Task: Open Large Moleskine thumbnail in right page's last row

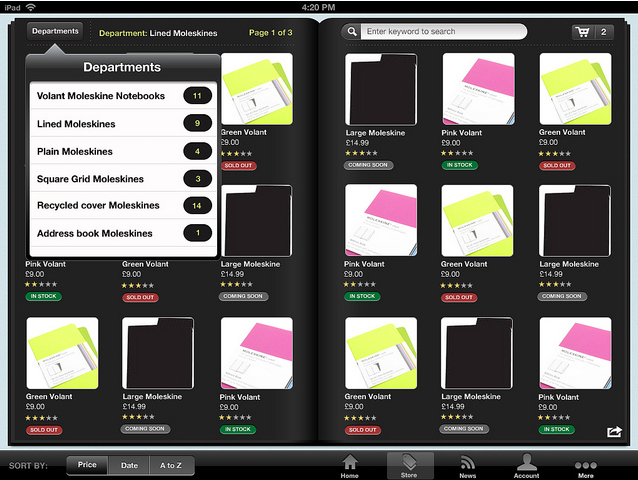Action: click(477, 353)
